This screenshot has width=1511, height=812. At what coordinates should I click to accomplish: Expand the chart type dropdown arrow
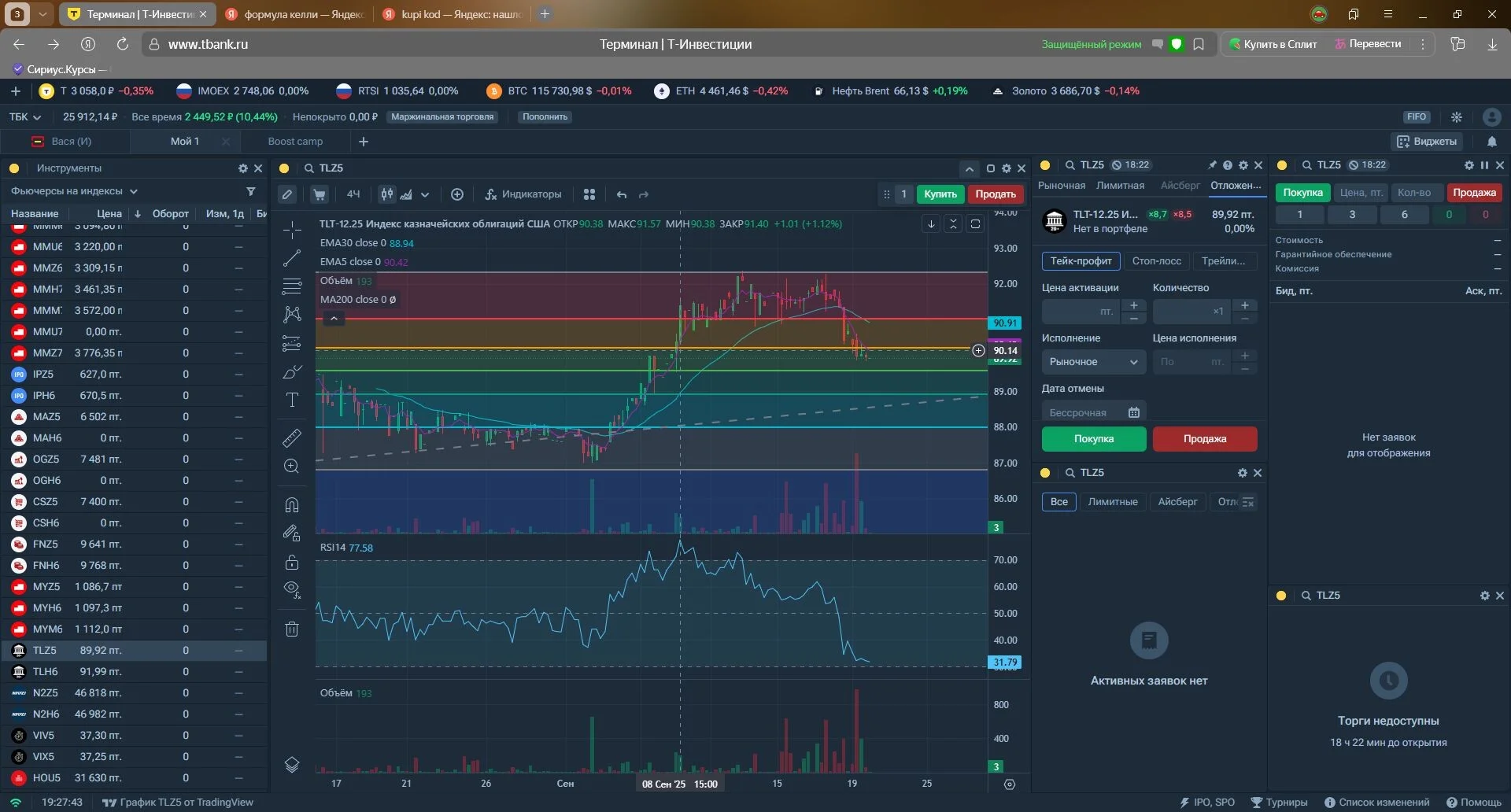(x=425, y=194)
